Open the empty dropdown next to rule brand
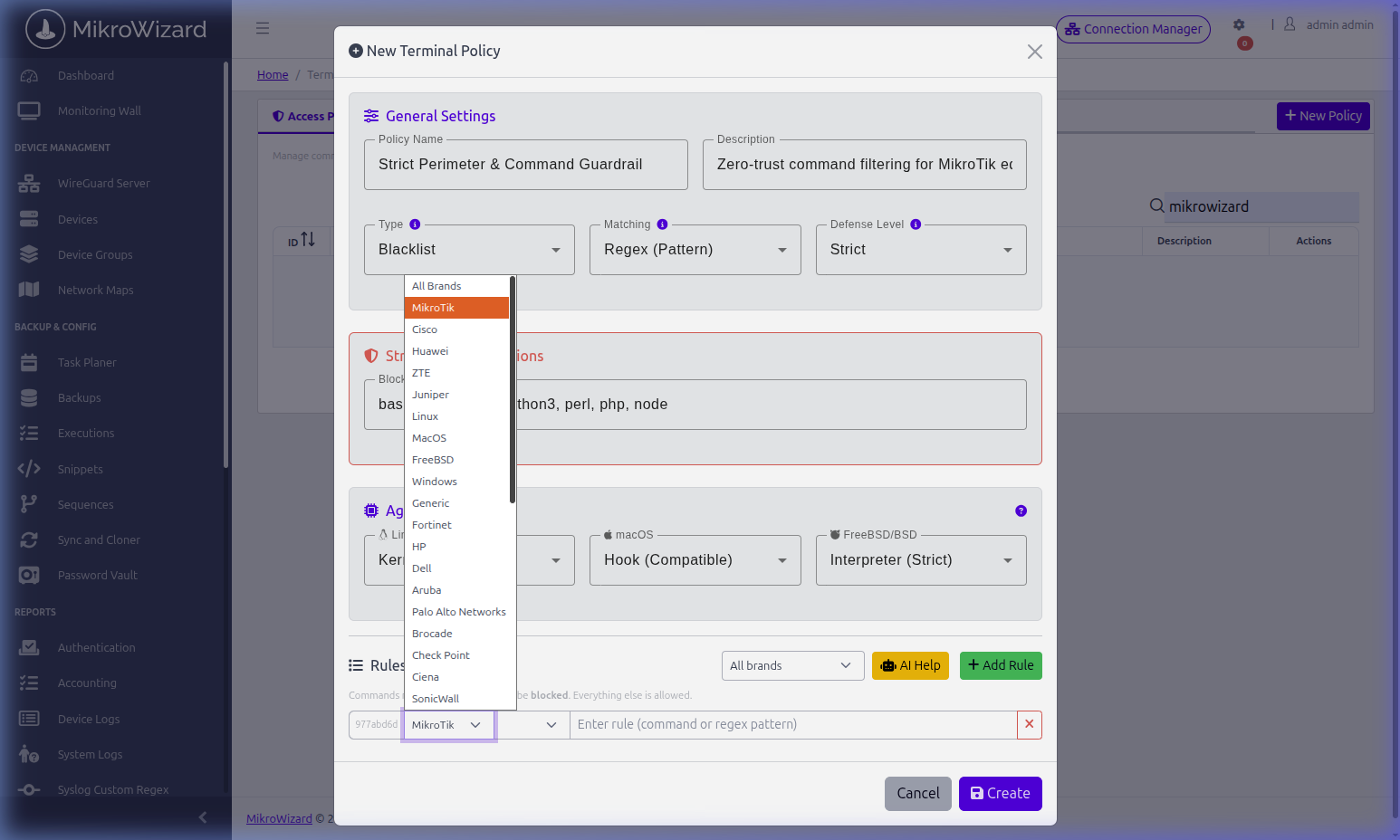The height and width of the screenshot is (840, 1400). [x=532, y=725]
